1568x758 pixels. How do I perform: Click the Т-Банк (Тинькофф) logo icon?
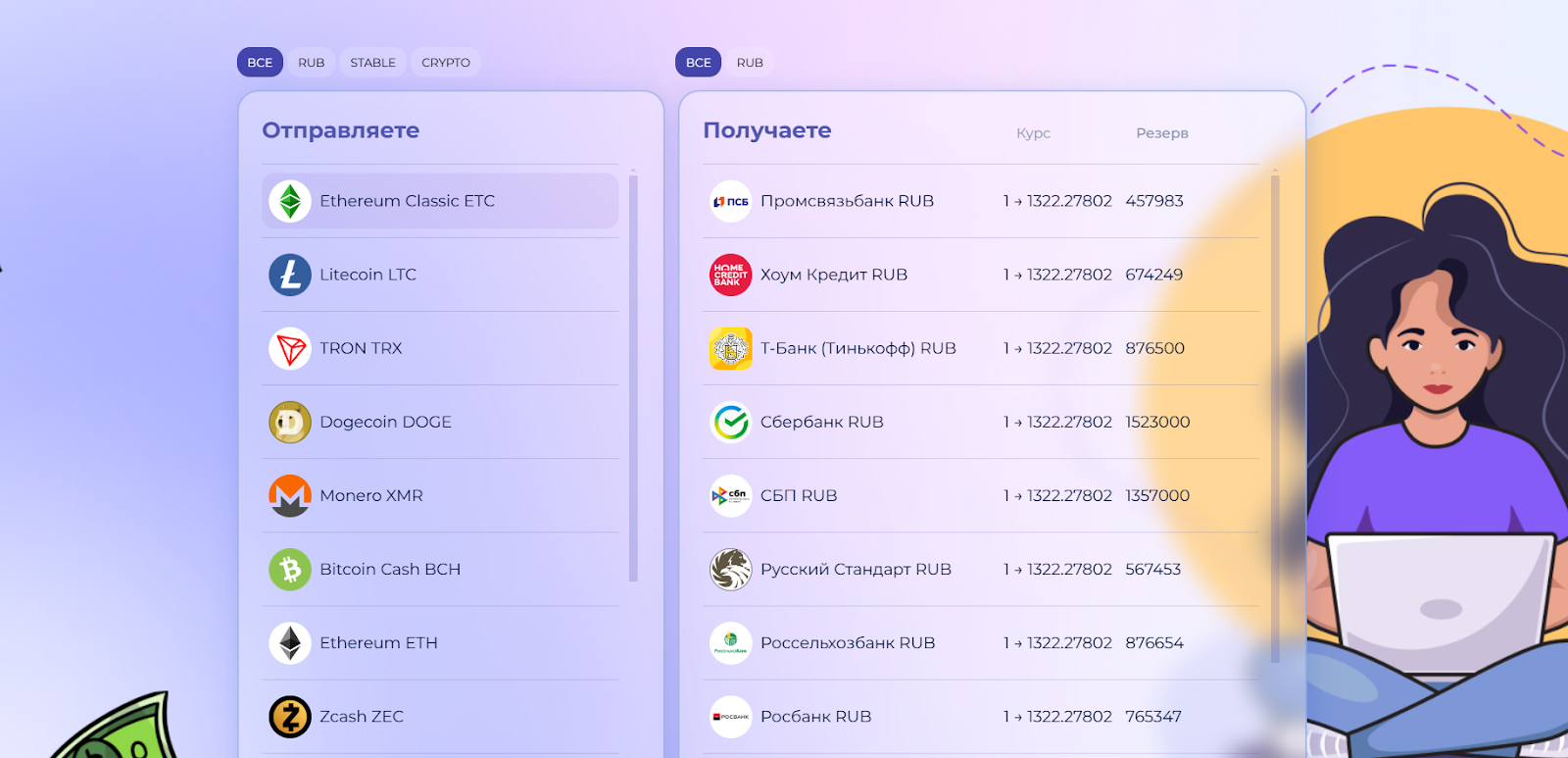tap(731, 348)
